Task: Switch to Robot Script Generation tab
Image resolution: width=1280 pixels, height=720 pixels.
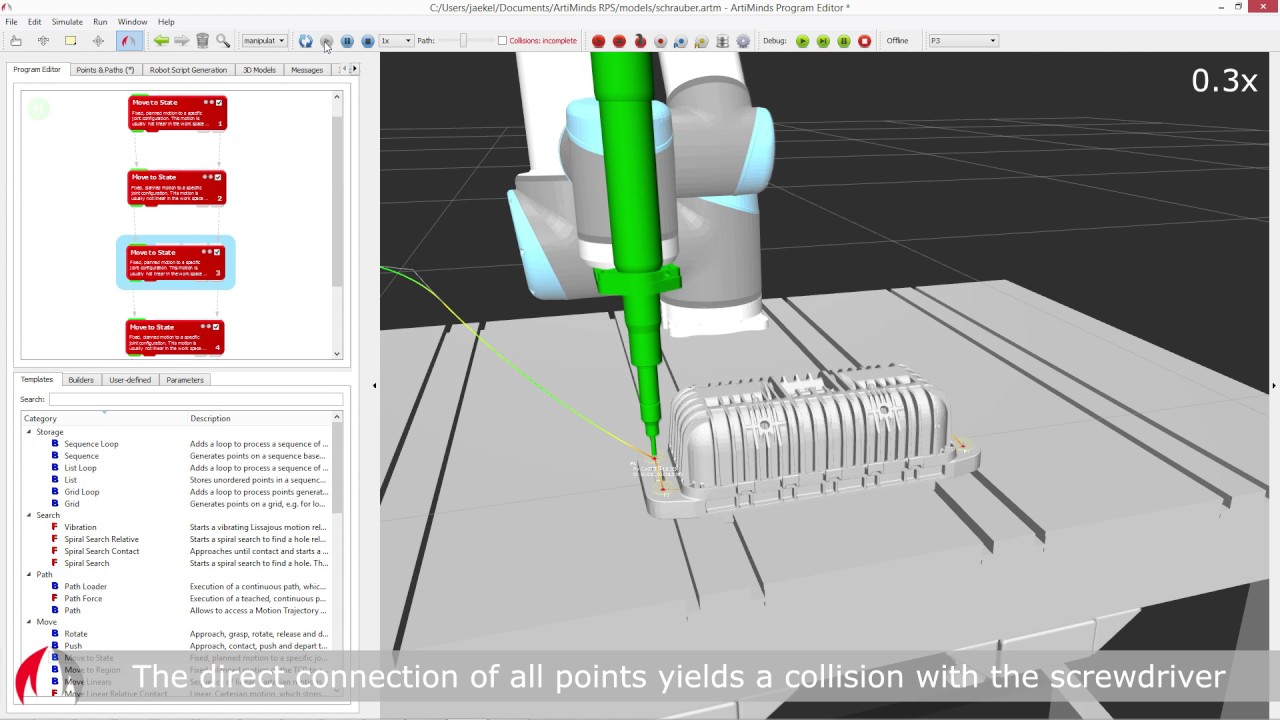Action: [x=188, y=70]
